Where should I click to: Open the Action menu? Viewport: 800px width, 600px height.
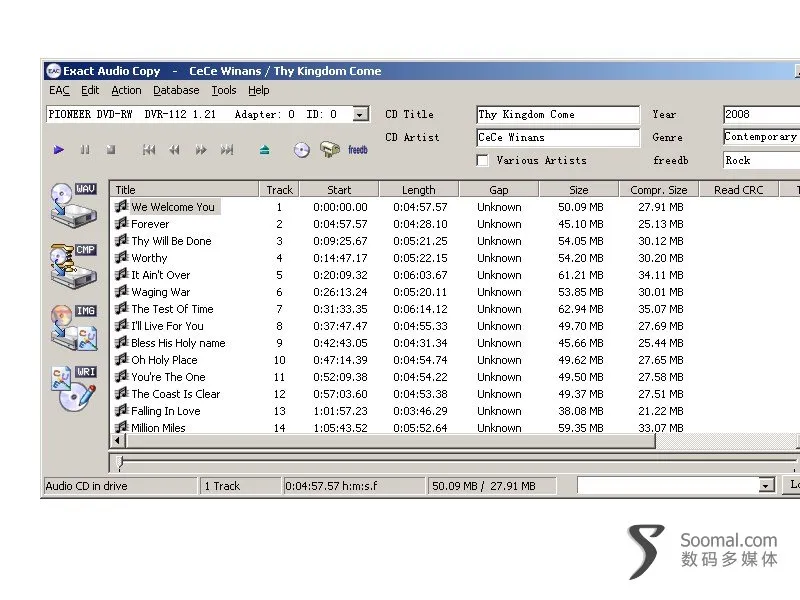[x=126, y=90]
